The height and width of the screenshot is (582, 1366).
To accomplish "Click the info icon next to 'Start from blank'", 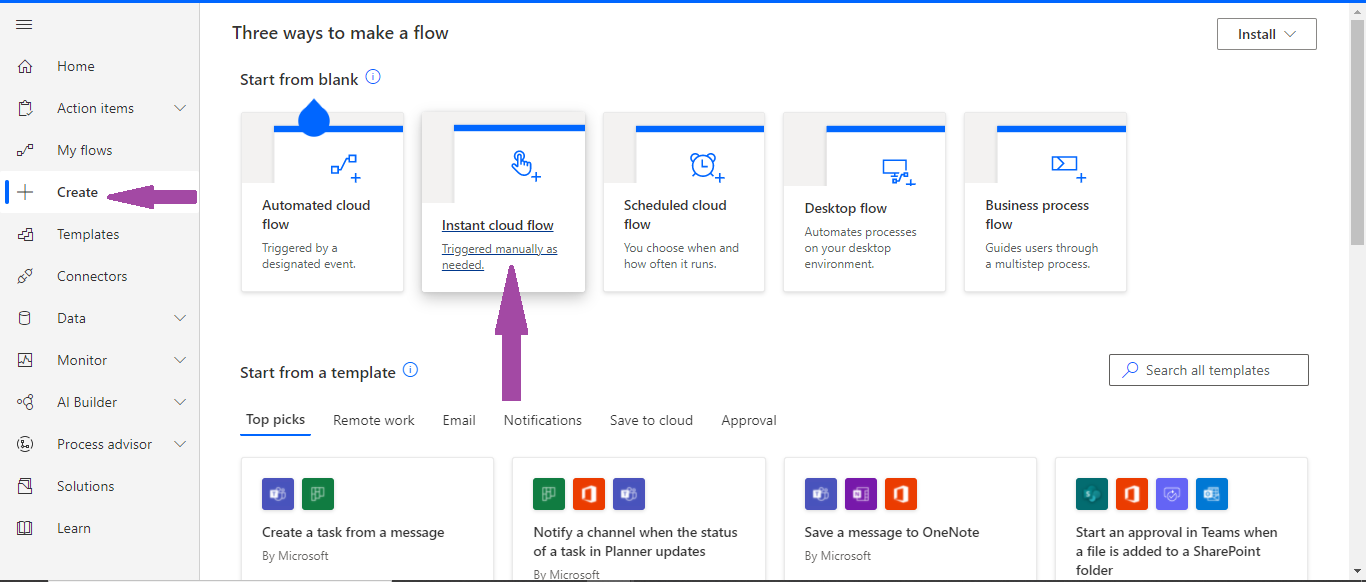I will pos(372,76).
